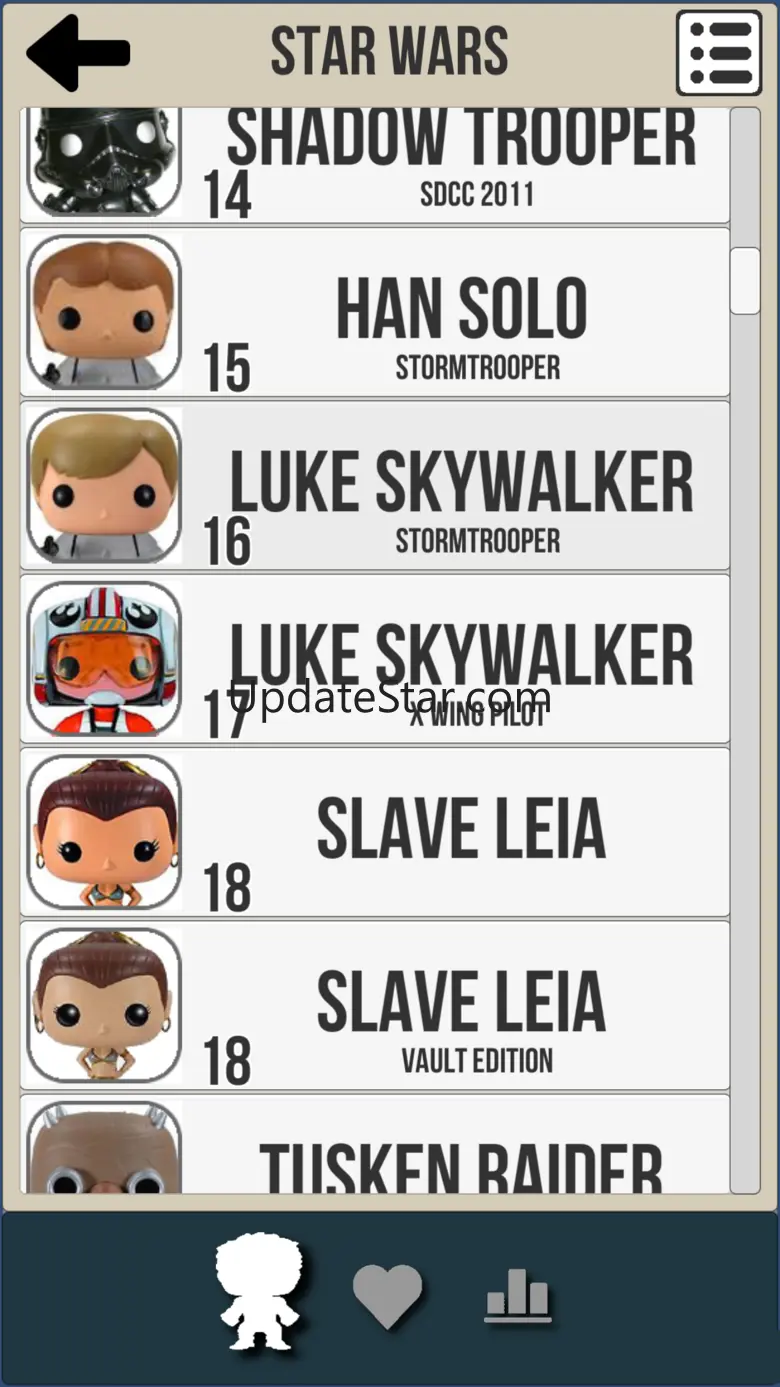Viewport: 780px width, 1387px height.
Task: Select the Tusken Raider list entry
Action: tap(375, 1144)
